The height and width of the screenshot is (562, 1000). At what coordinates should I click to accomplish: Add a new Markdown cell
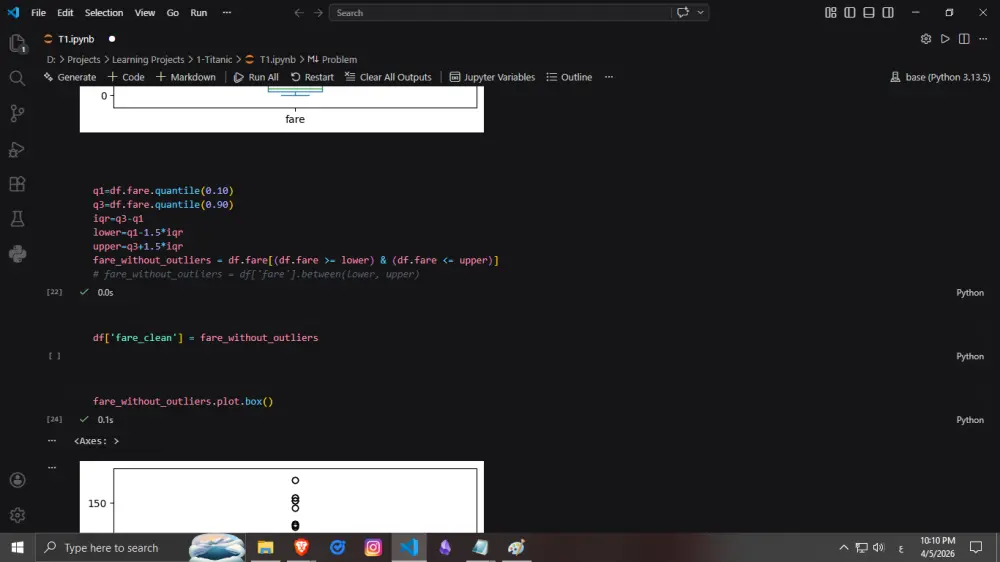pyautogui.click(x=186, y=77)
